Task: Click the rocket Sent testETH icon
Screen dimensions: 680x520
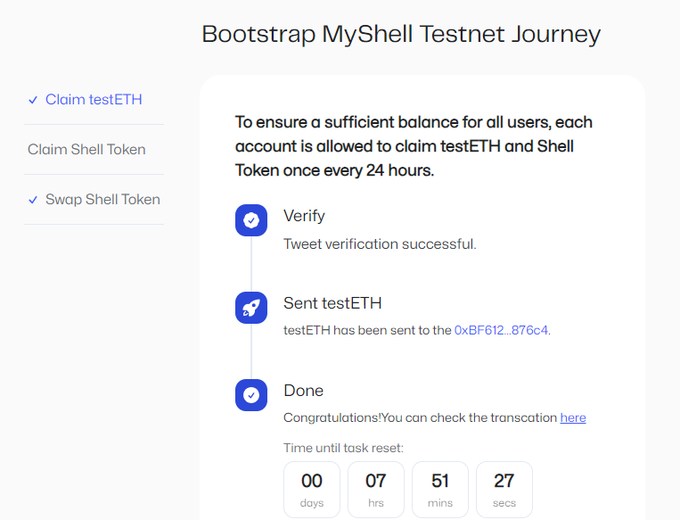Action: [251, 307]
